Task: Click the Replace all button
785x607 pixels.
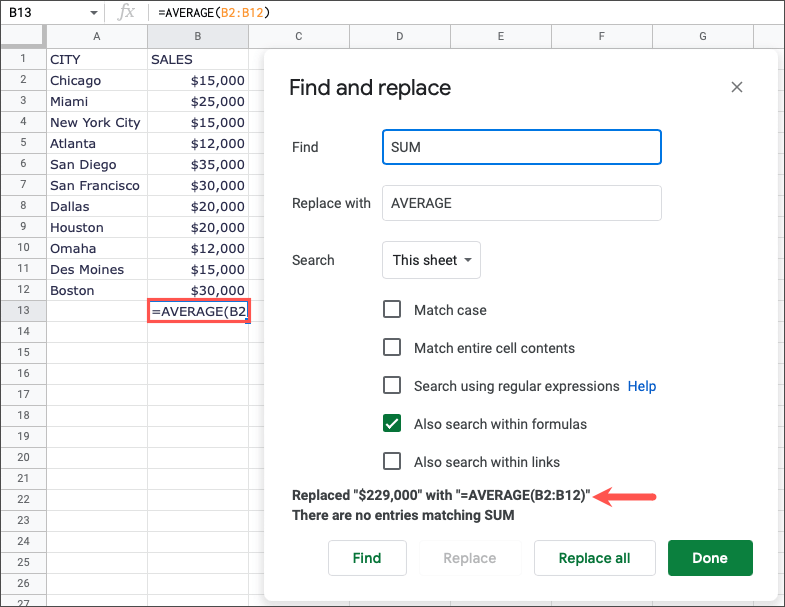Action: [x=594, y=558]
